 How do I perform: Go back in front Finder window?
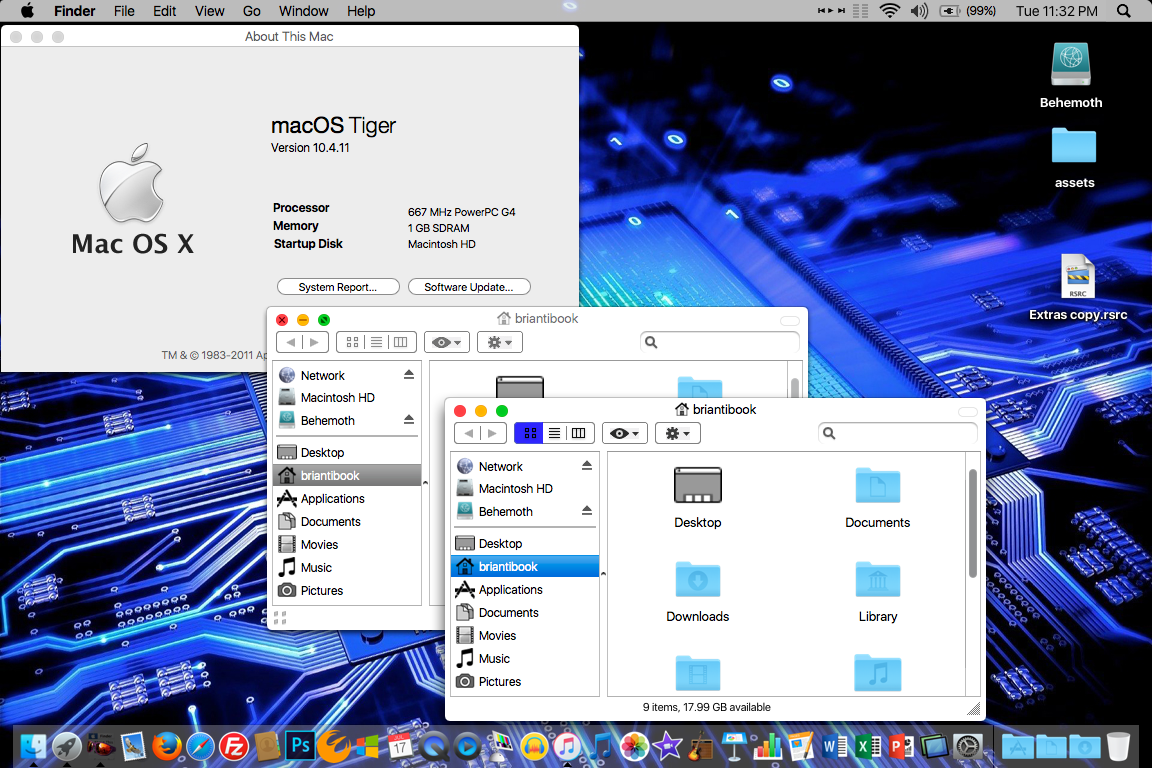468,434
